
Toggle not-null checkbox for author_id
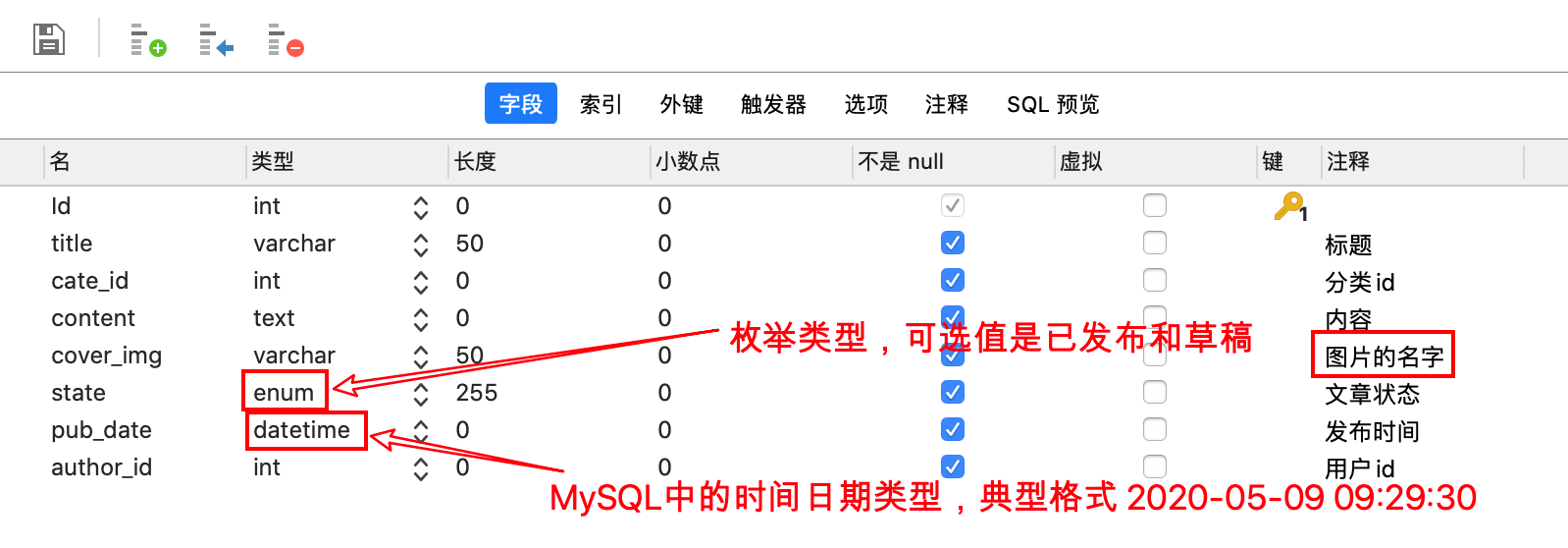pyautogui.click(x=953, y=466)
